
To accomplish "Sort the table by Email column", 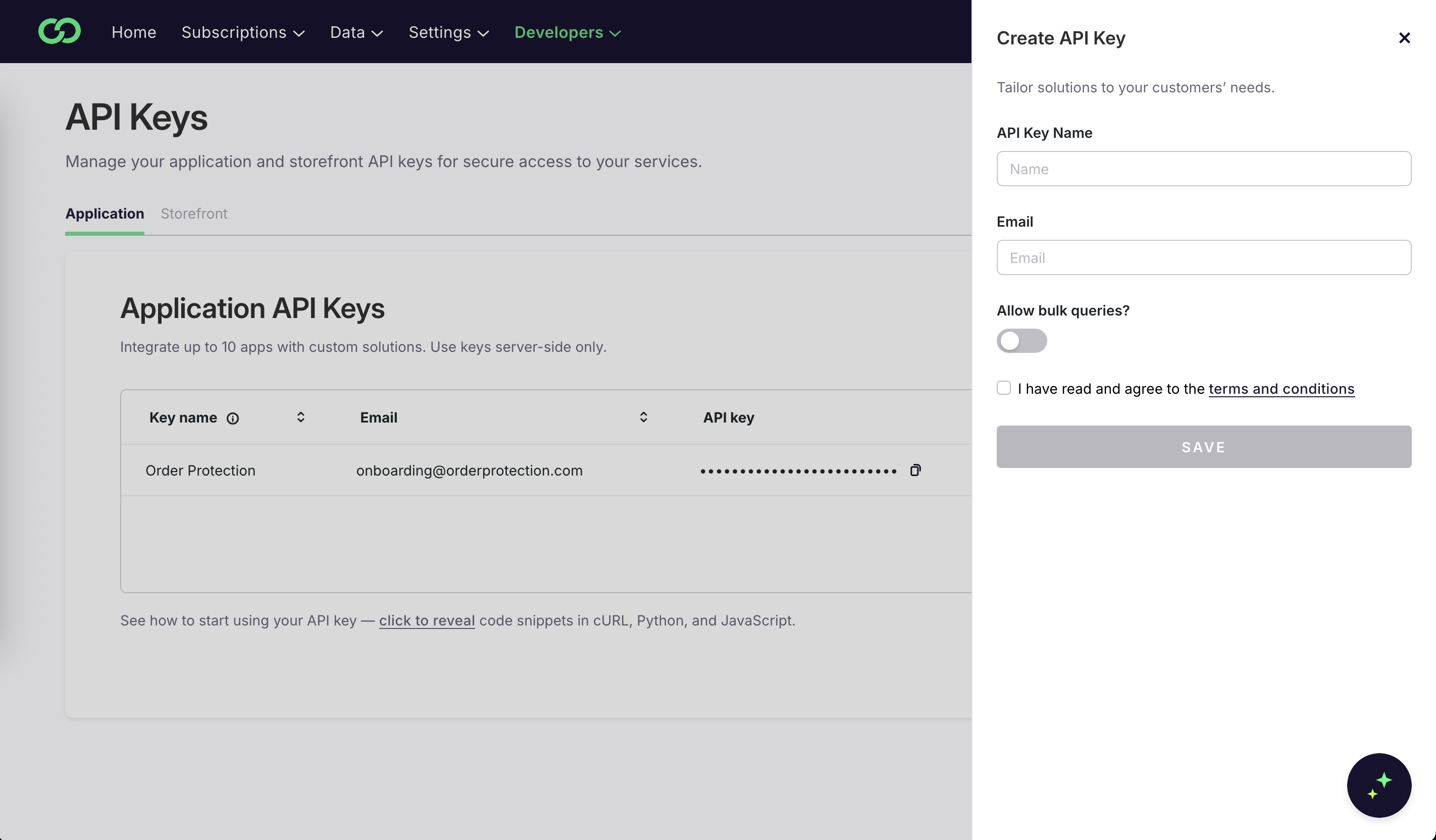I will [643, 417].
